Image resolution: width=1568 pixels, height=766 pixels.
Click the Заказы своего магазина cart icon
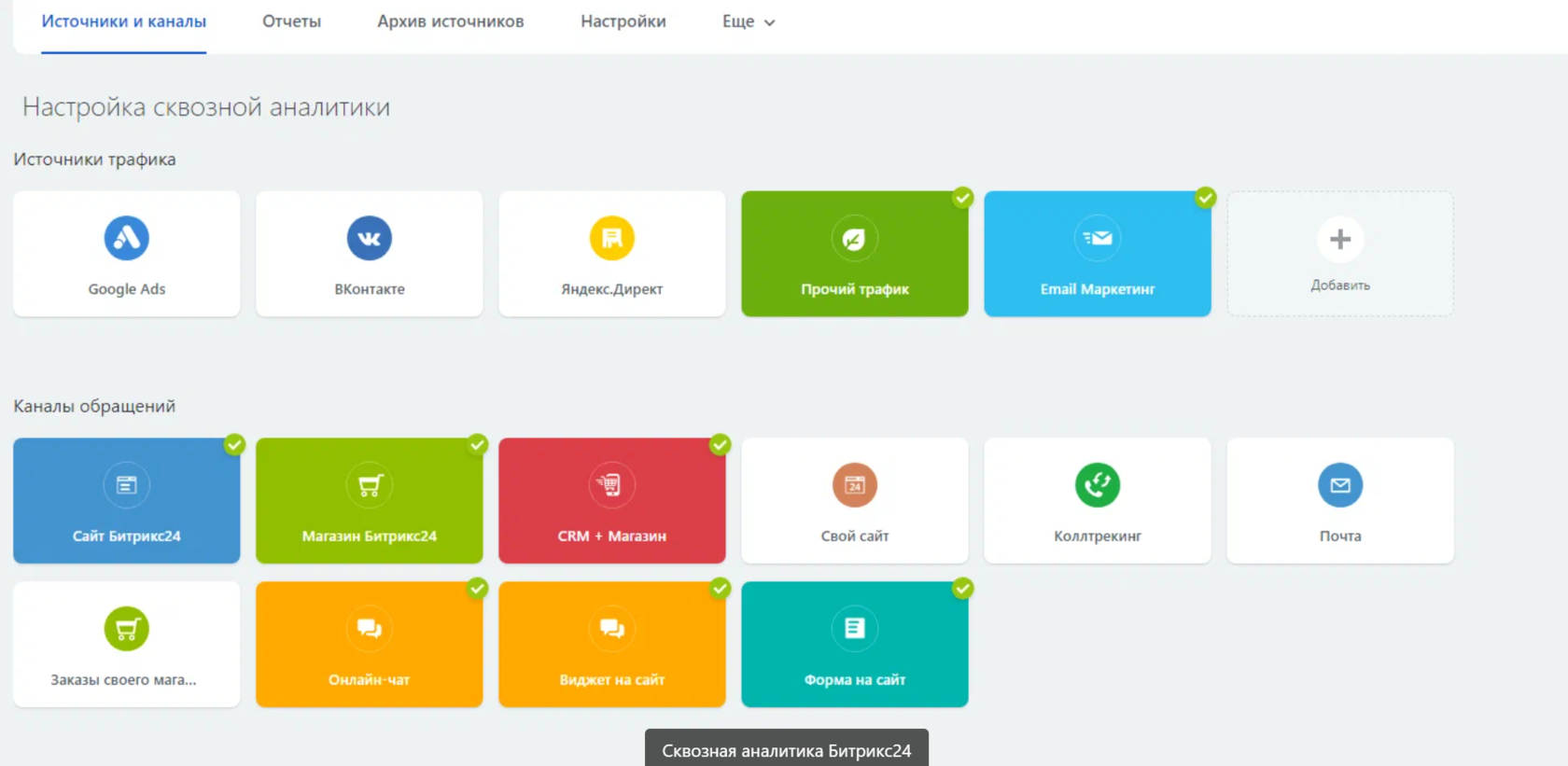[127, 629]
